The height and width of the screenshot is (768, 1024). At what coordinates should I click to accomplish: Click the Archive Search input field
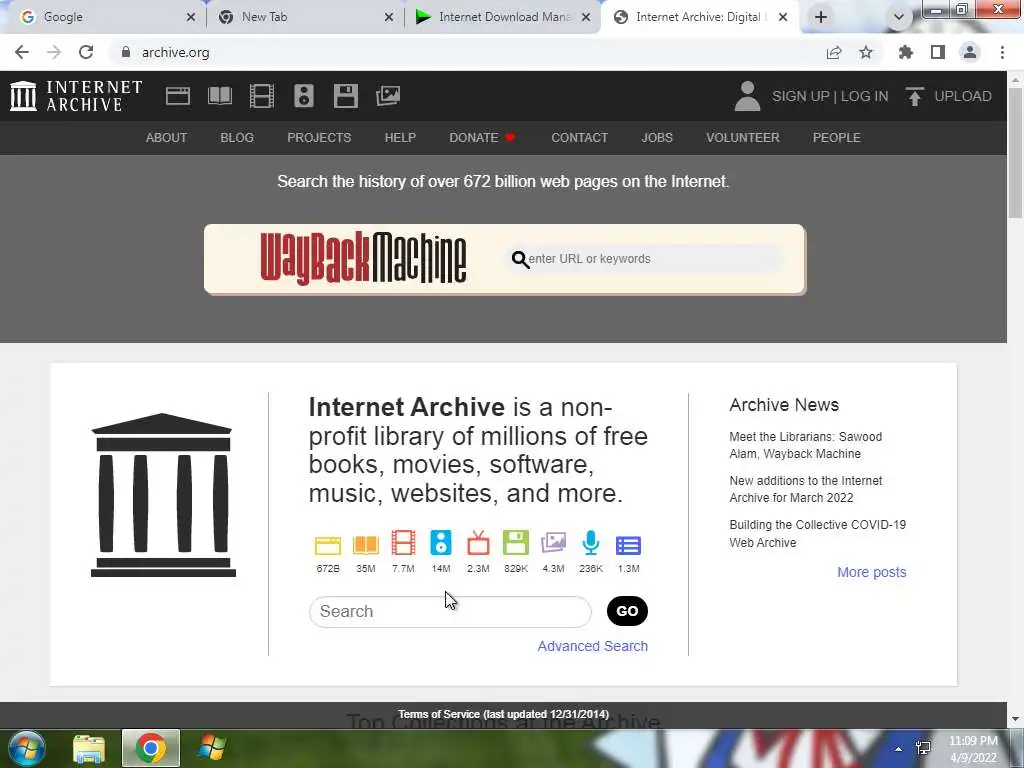click(450, 611)
